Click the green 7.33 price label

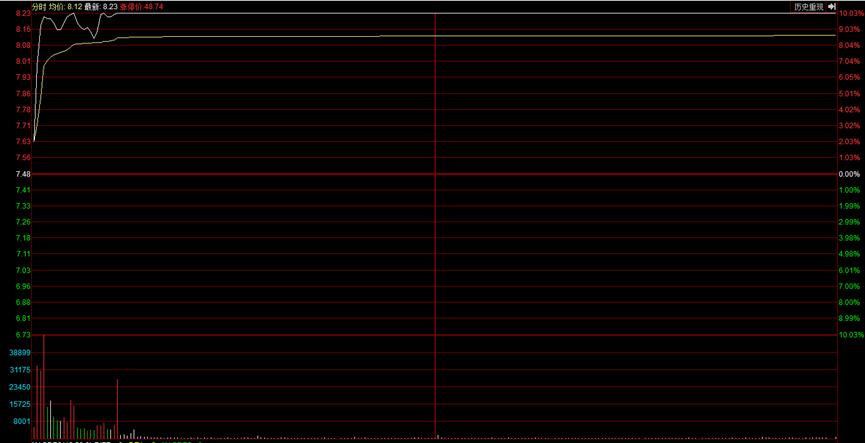coord(23,206)
